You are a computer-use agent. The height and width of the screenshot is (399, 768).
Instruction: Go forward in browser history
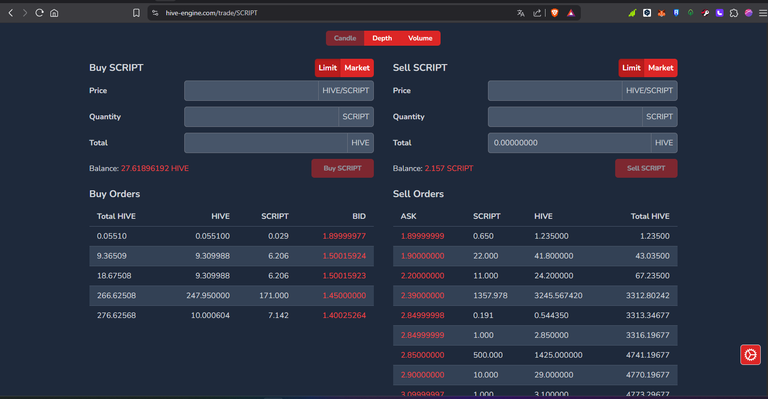click(x=24, y=13)
